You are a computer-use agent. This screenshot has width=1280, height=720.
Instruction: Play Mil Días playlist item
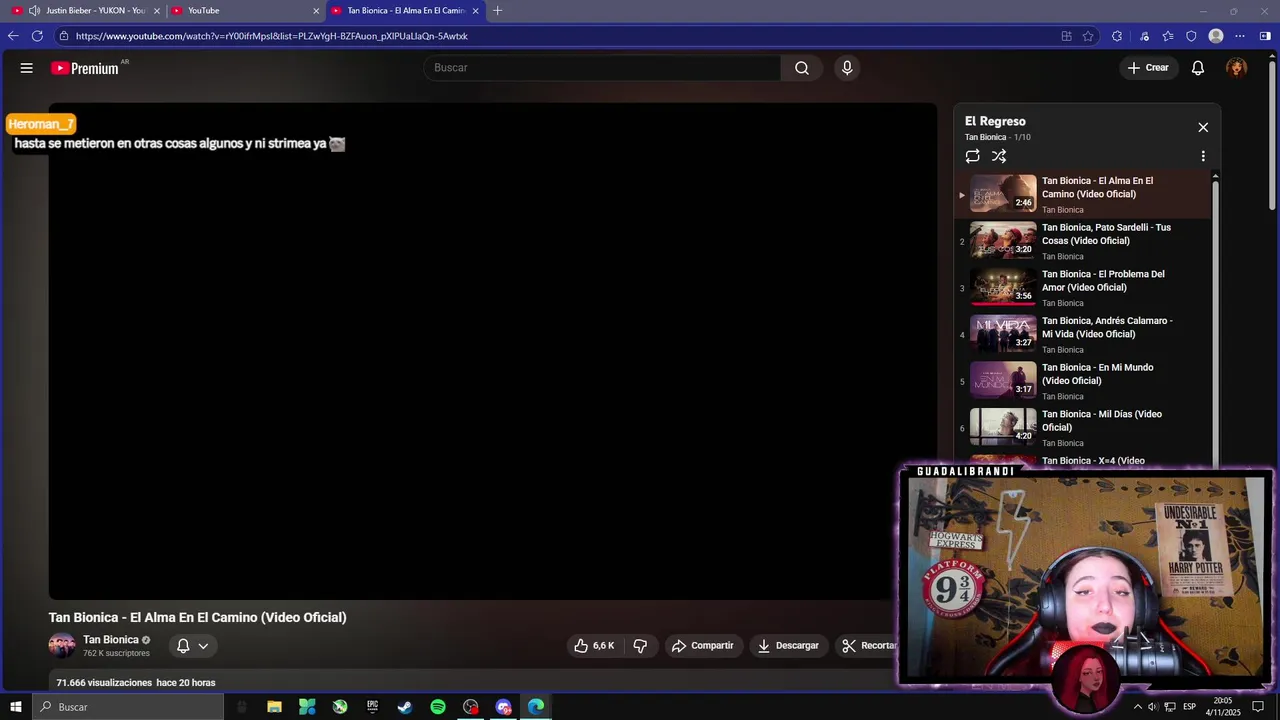(x=1084, y=428)
